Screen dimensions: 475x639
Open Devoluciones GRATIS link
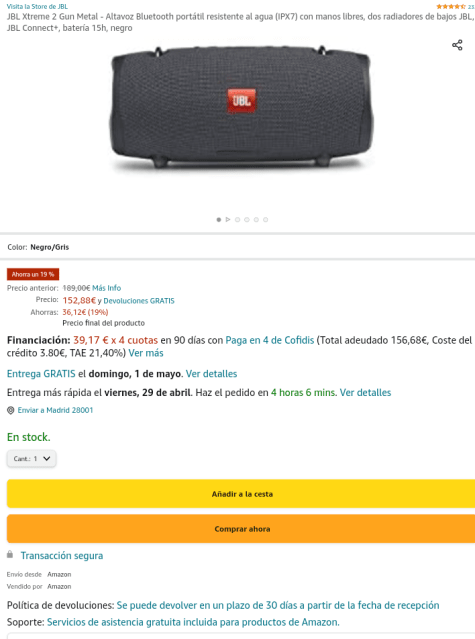tap(139, 301)
